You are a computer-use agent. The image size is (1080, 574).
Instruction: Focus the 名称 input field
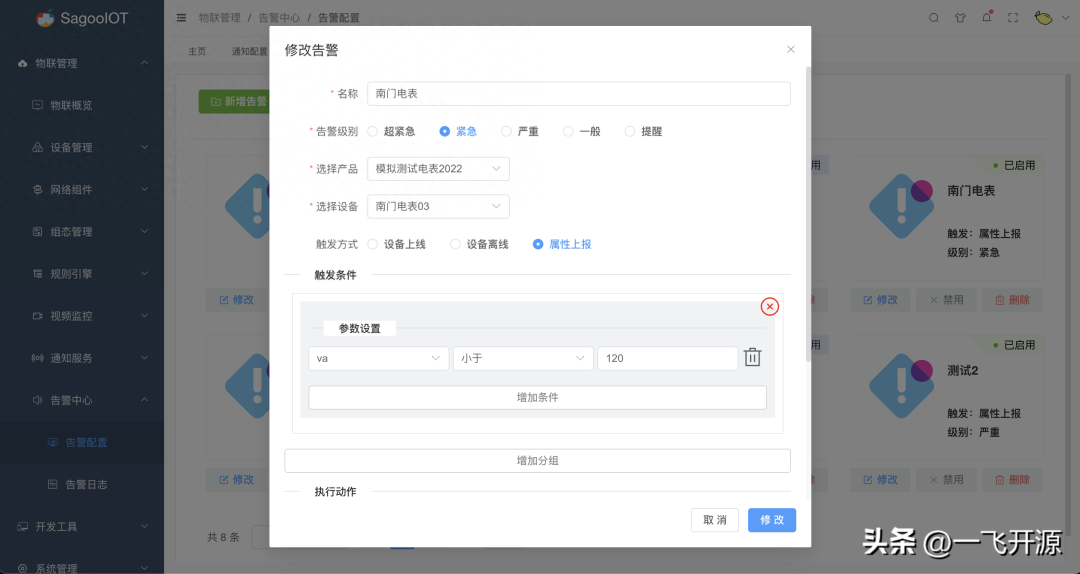coord(579,94)
